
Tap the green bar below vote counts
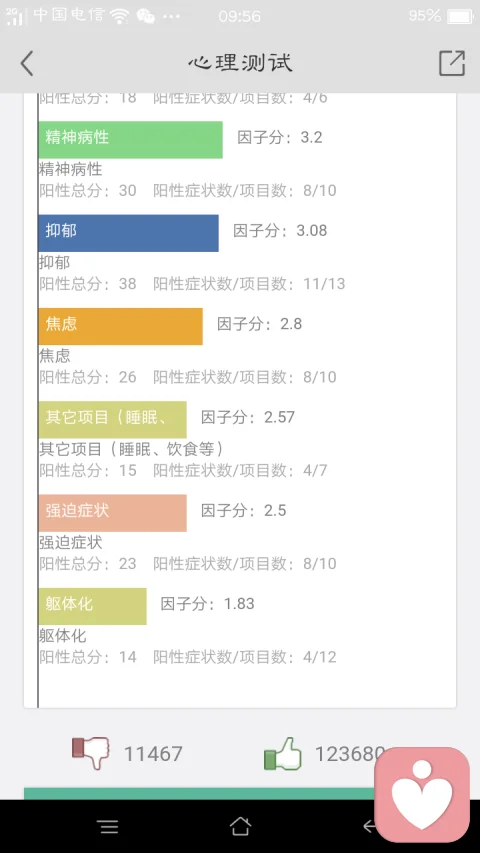click(x=199, y=793)
